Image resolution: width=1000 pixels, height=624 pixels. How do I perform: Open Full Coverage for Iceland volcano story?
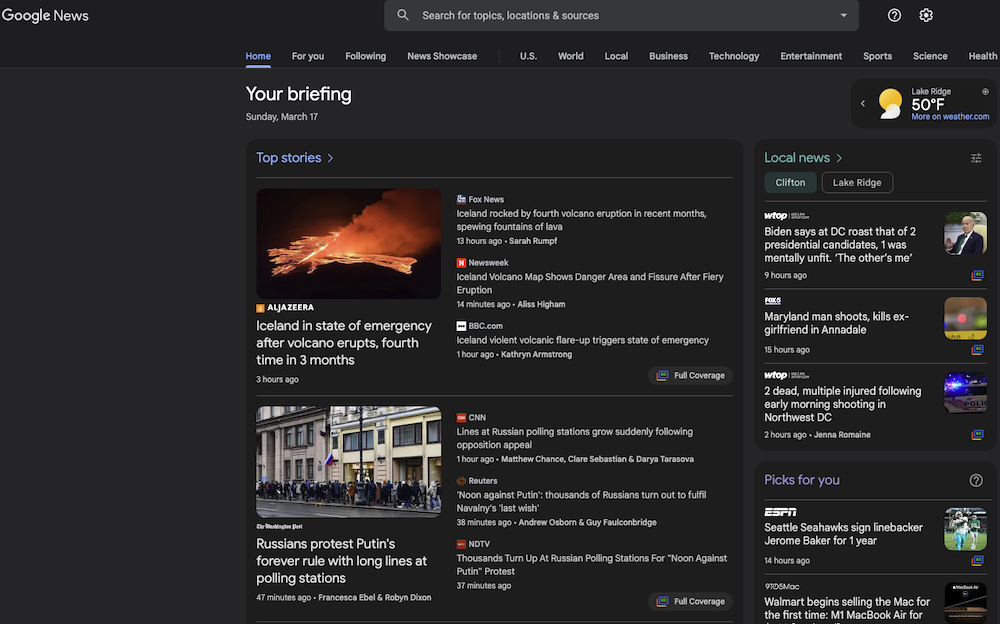point(690,376)
